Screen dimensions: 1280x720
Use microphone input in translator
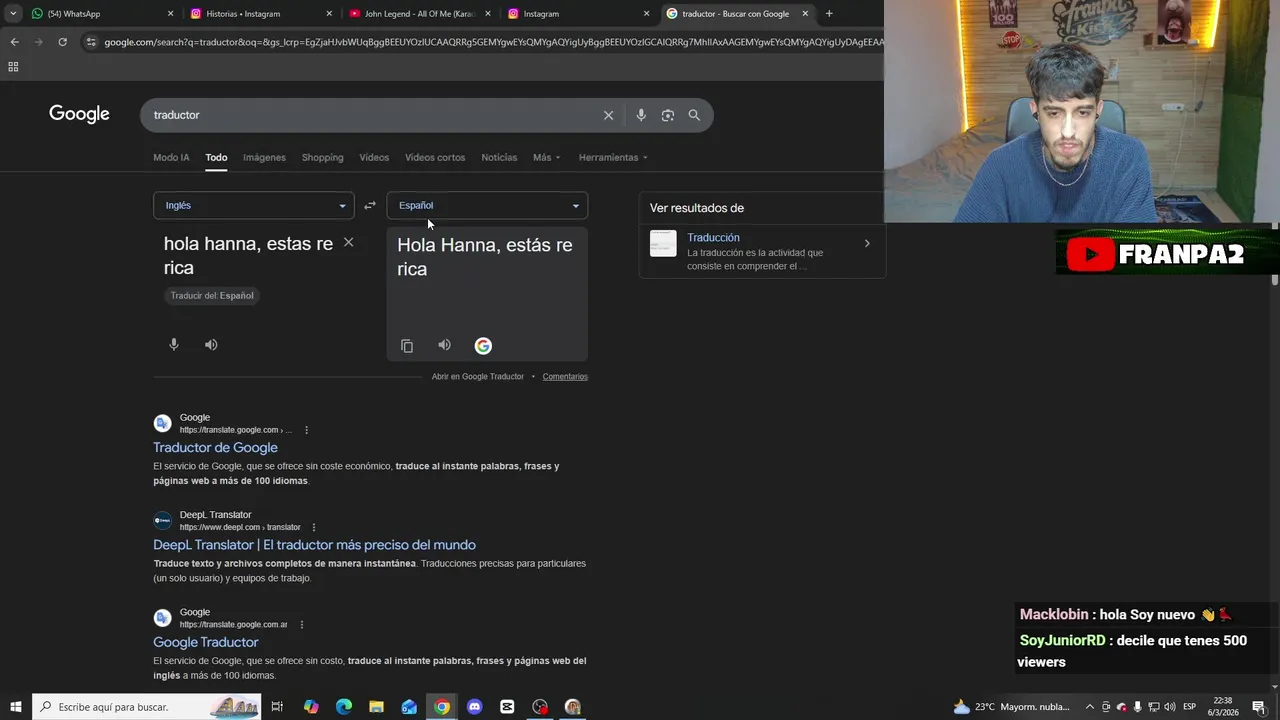click(x=174, y=344)
